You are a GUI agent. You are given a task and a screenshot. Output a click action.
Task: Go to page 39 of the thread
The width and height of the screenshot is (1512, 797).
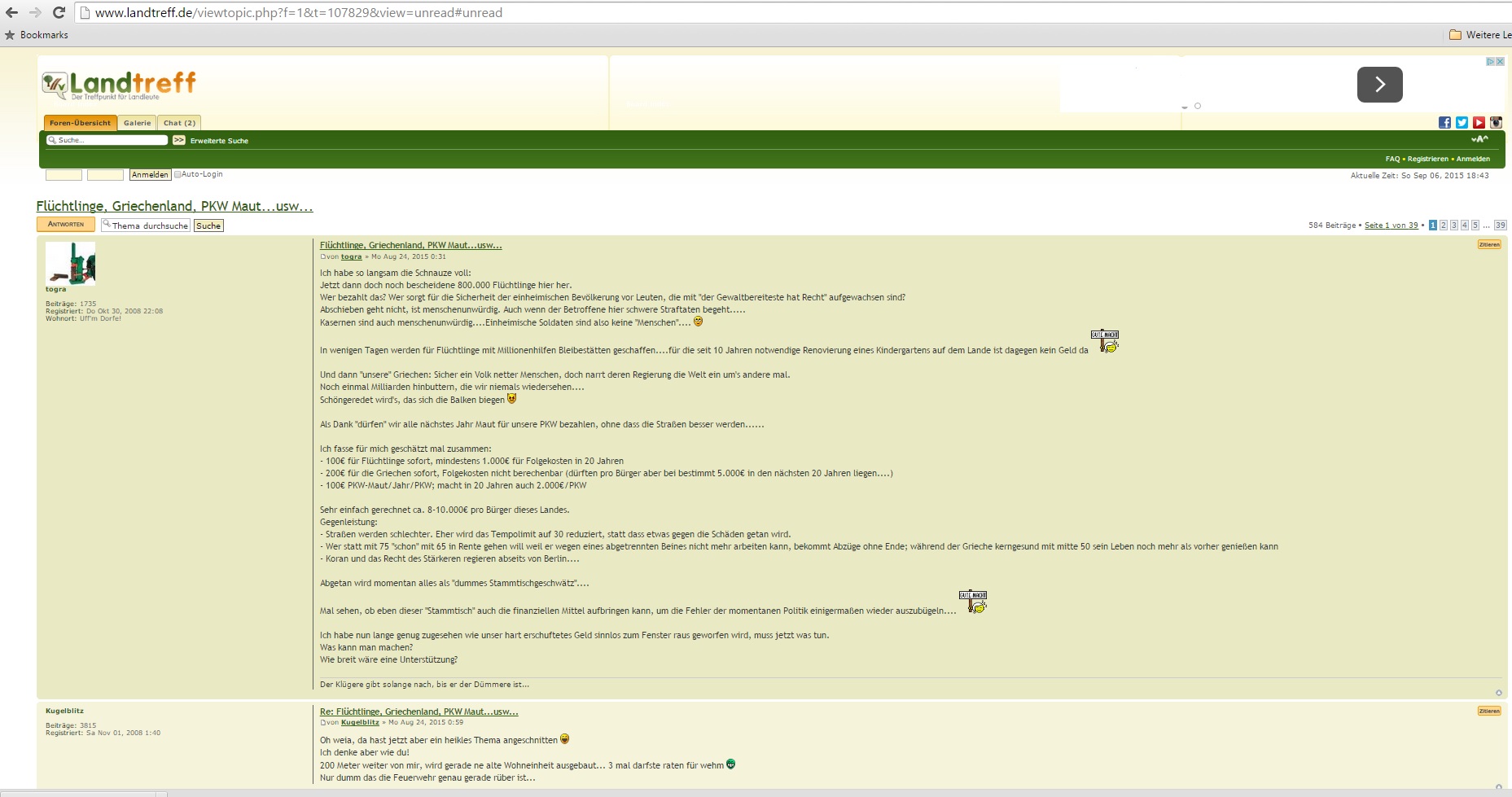1500,226
